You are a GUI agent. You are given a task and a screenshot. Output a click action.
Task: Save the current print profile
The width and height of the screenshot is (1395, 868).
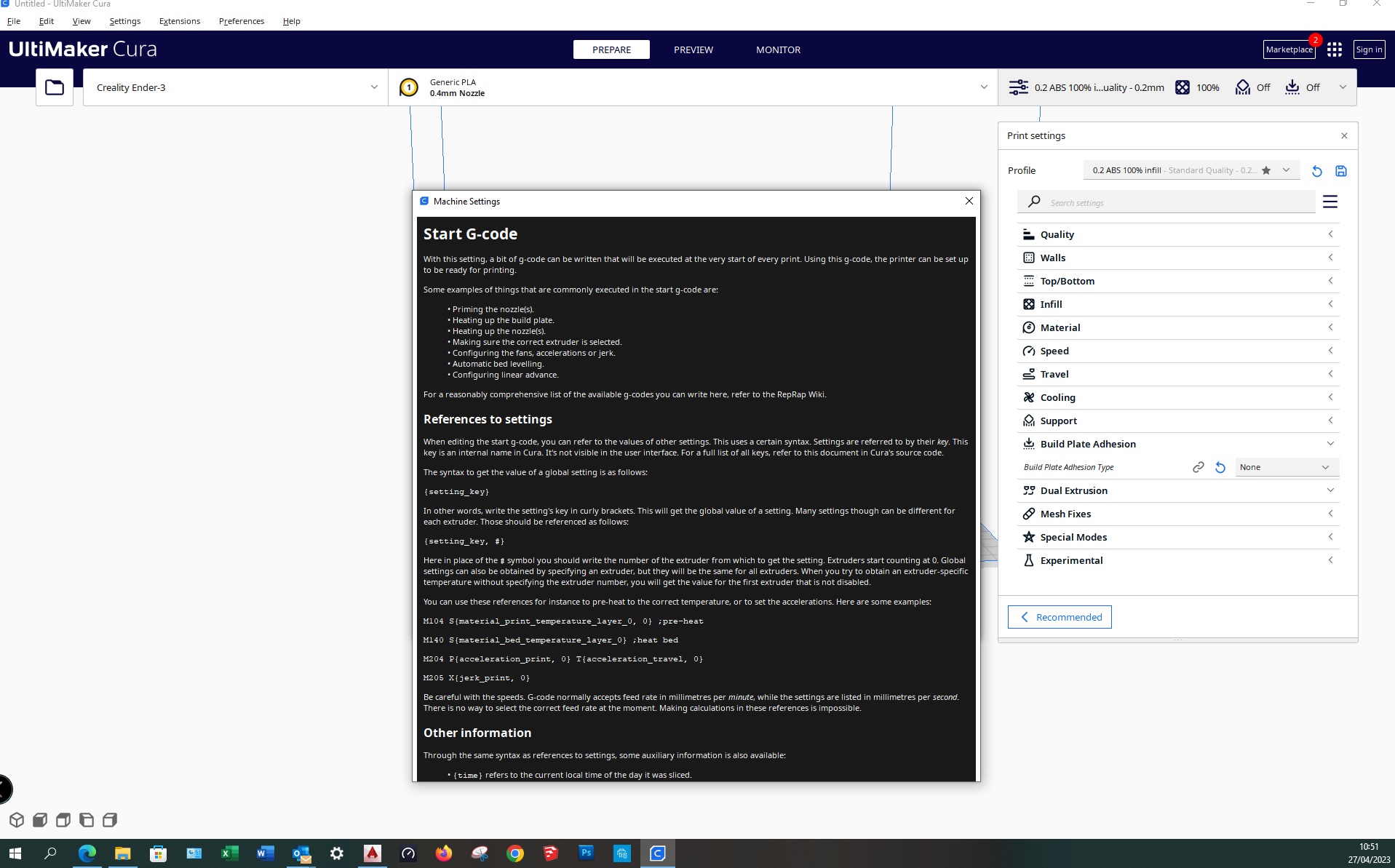[x=1340, y=171]
